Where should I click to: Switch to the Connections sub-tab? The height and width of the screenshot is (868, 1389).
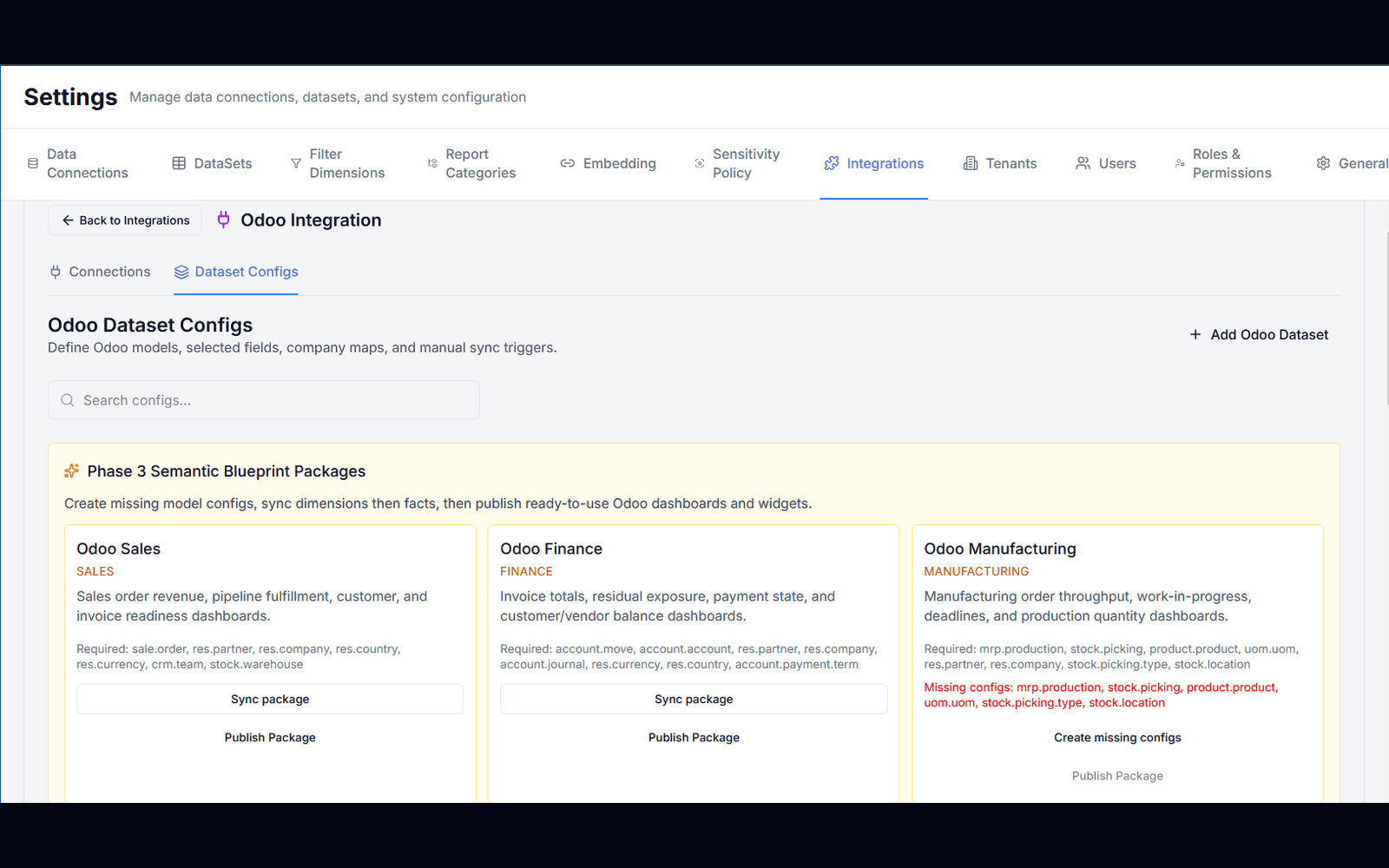(100, 272)
